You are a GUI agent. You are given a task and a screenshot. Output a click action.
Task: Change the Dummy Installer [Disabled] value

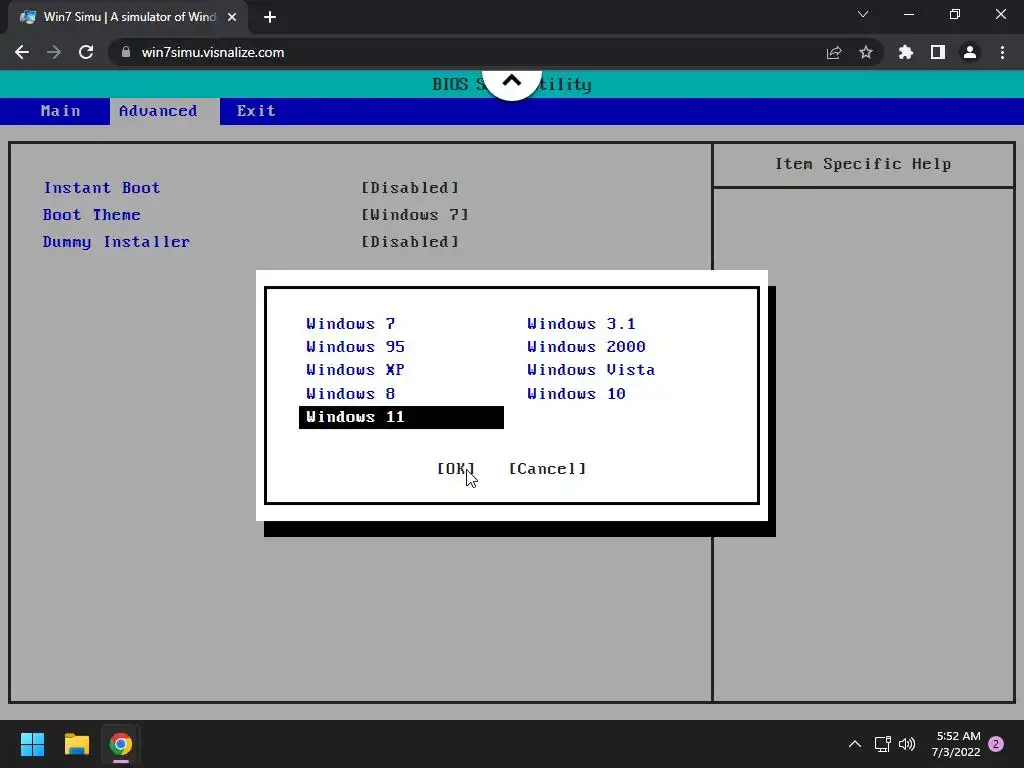coord(410,242)
